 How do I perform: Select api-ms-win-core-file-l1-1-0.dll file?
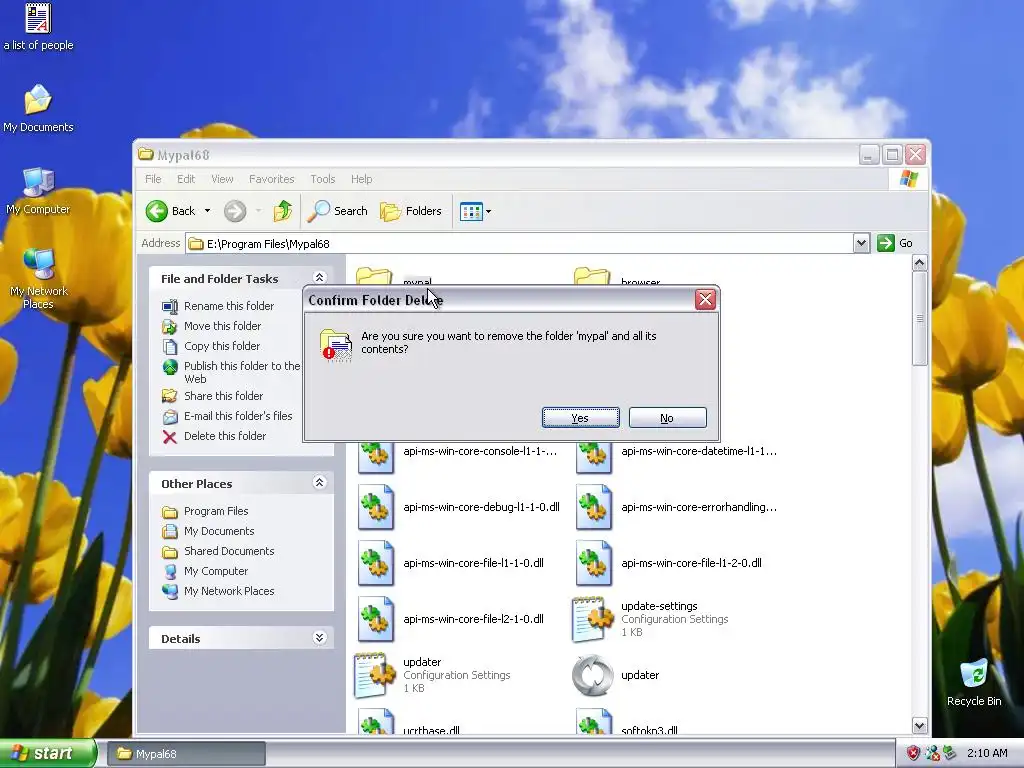pos(451,563)
